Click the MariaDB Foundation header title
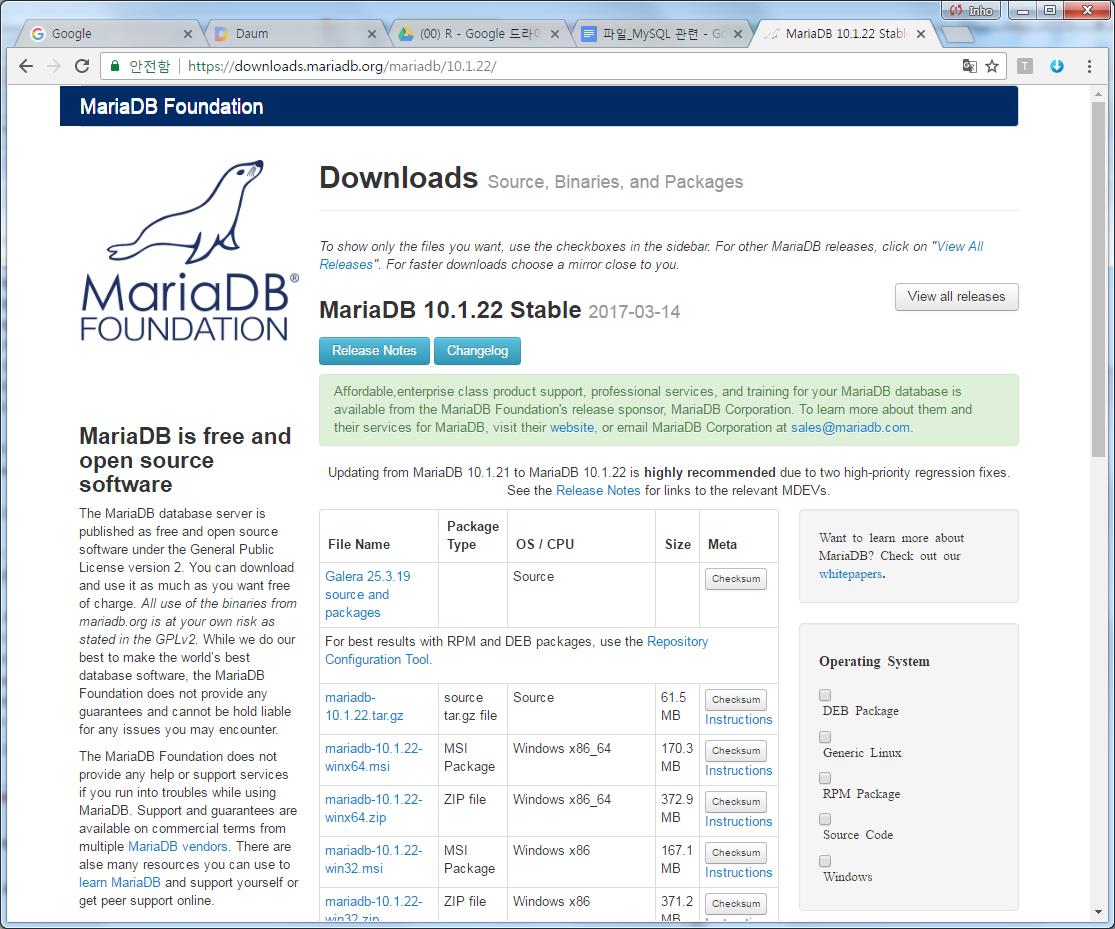 [x=171, y=107]
